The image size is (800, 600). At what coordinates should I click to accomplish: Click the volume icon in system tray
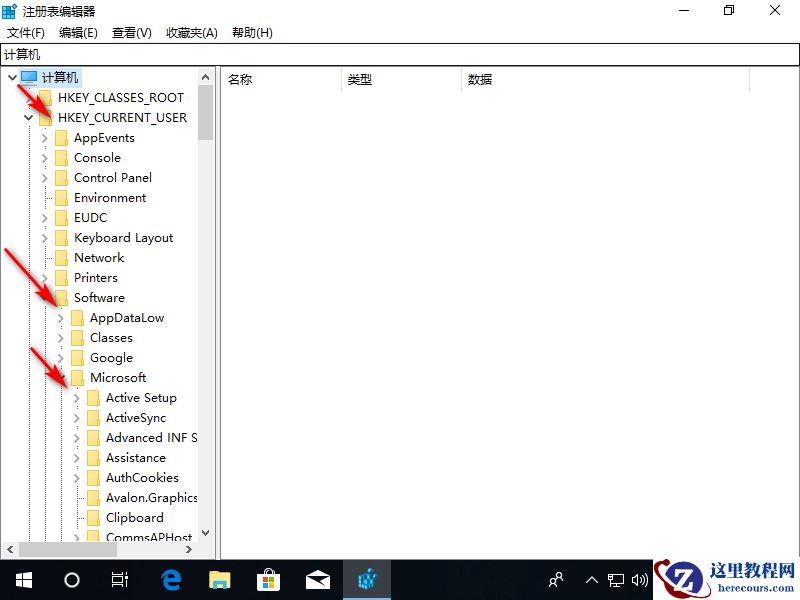tap(640, 579)
